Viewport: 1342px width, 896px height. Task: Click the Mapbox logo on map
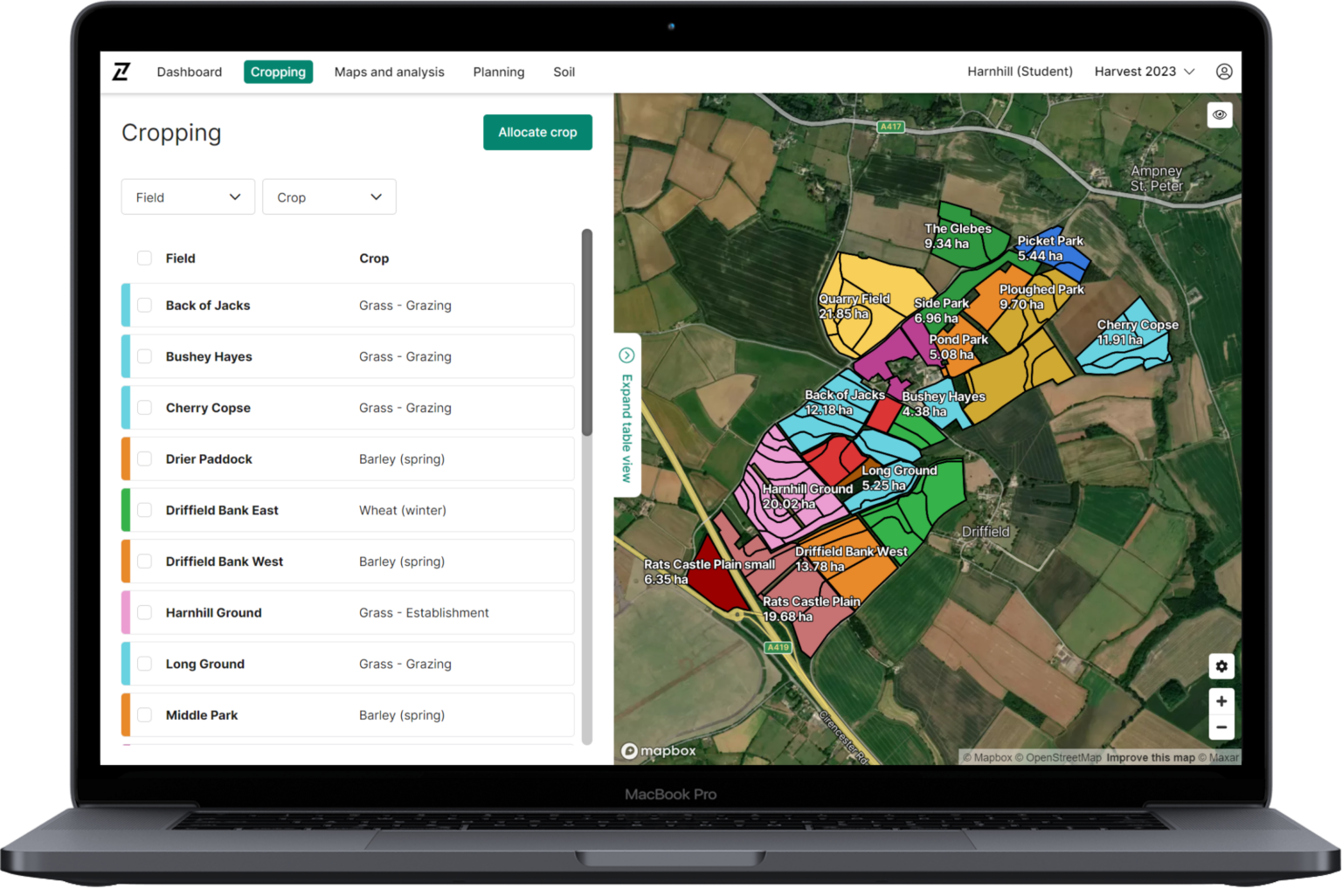[659, 751]
